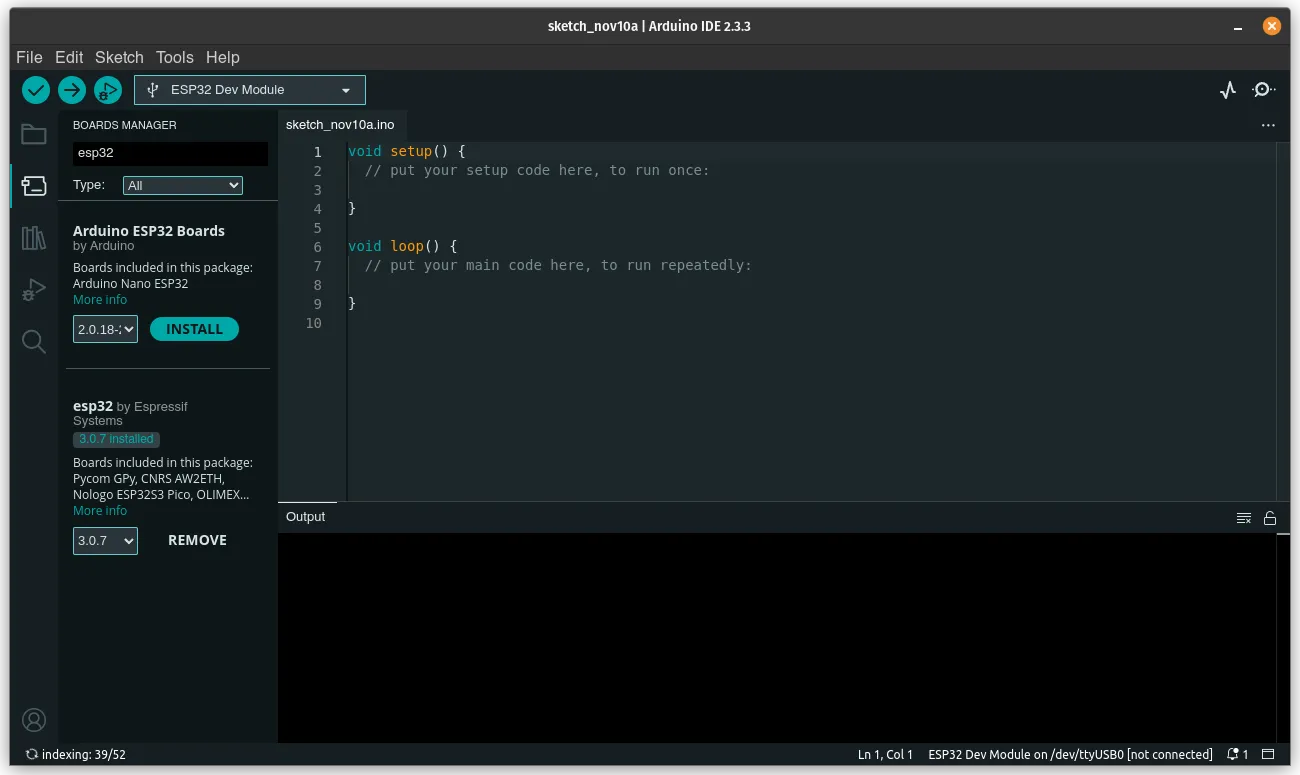The image size is (1300, 775).
Task: Click the esp32 search field in Boards Manager
Action: (168, 154)
